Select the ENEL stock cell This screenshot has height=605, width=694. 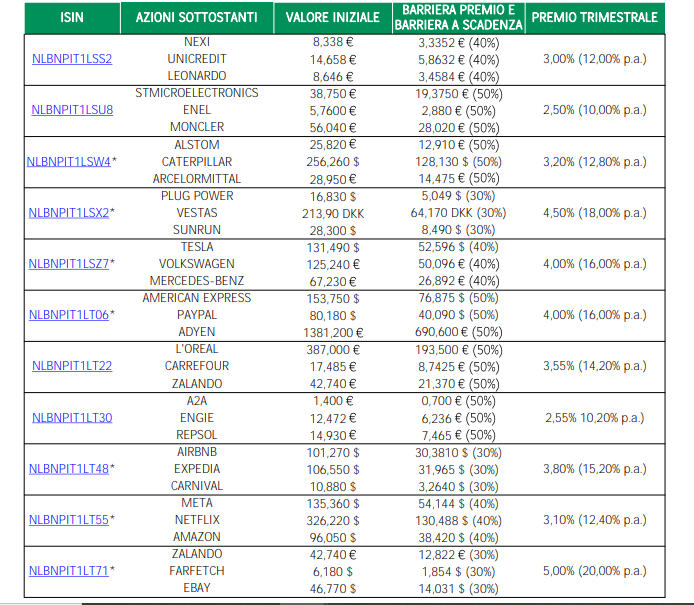tap(197, 110)
